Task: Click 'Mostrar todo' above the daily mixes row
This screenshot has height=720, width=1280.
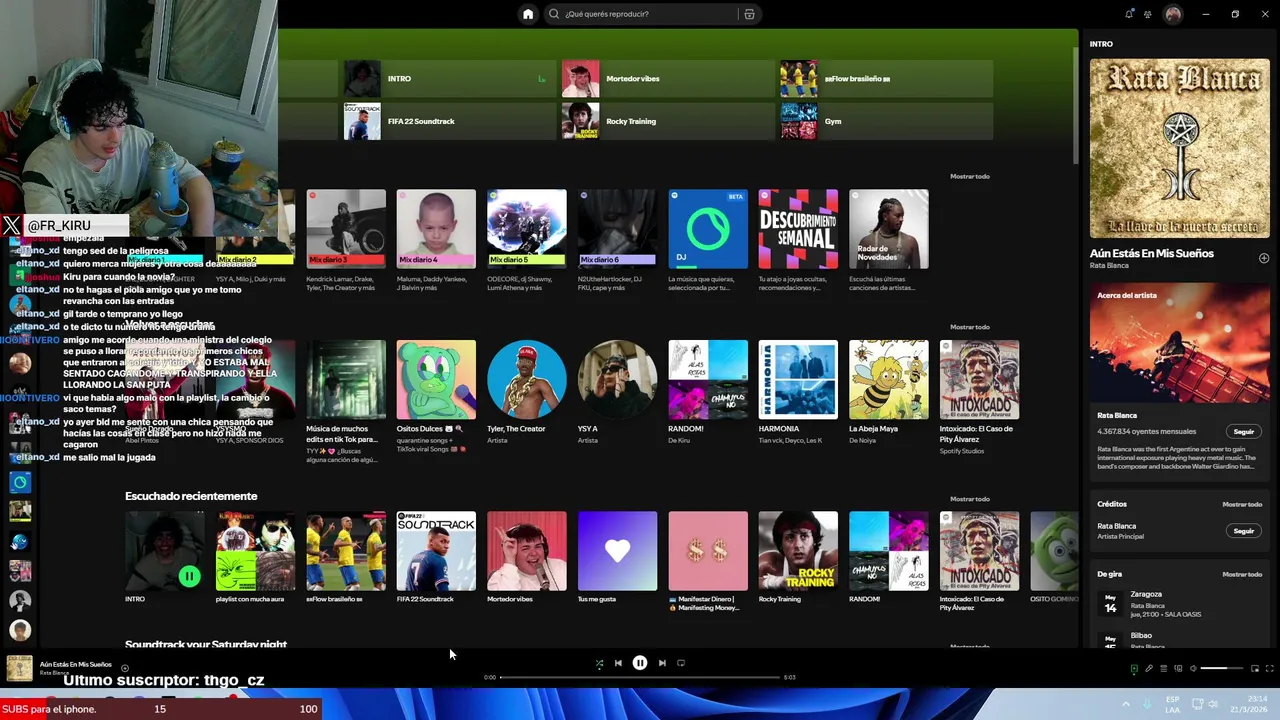Action: [969, 176]
